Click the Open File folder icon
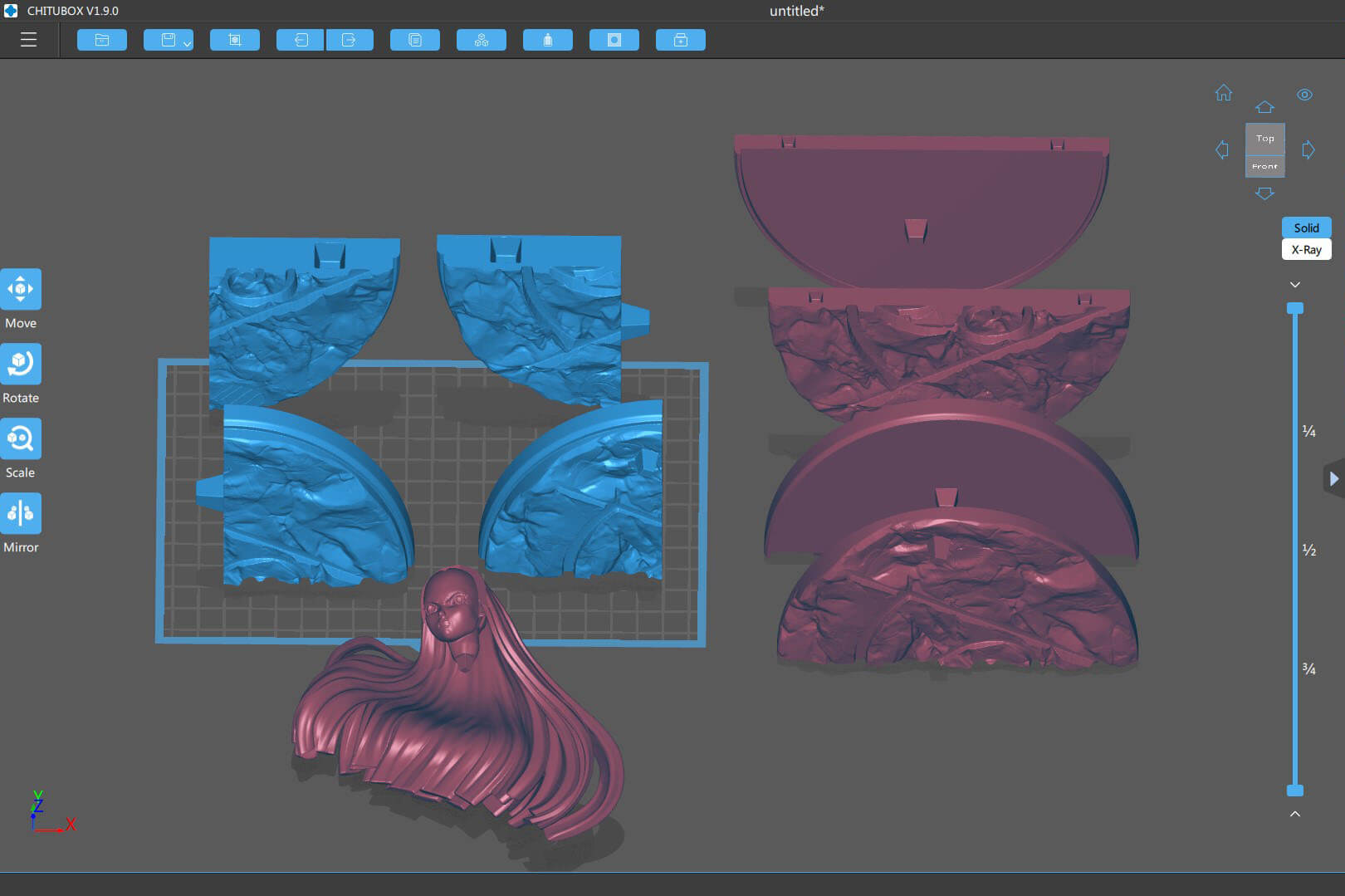 (x=102, y=40)
